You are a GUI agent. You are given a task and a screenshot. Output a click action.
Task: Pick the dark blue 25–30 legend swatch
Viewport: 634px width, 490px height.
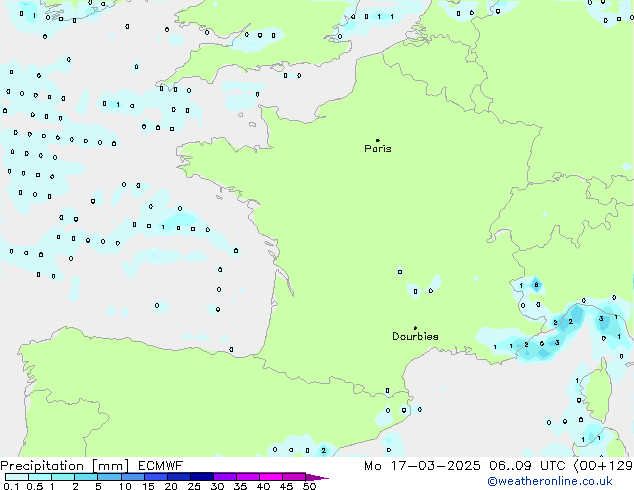pyautogui.click(x=201, y=477)
